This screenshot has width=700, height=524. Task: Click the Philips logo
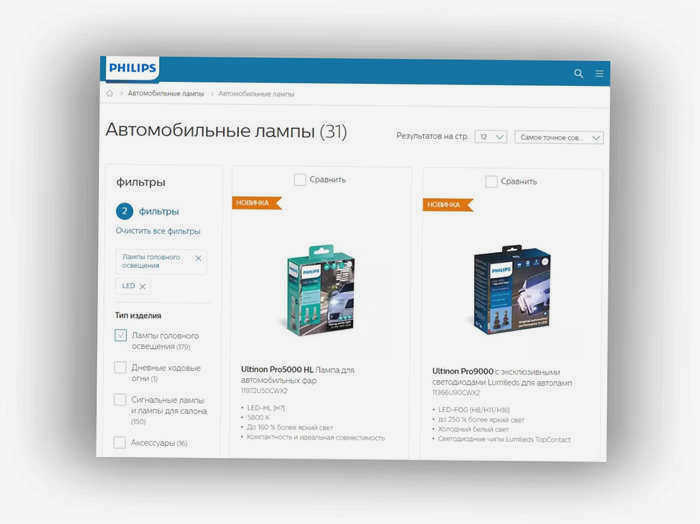pyautogui.click(x=133, y=68)
